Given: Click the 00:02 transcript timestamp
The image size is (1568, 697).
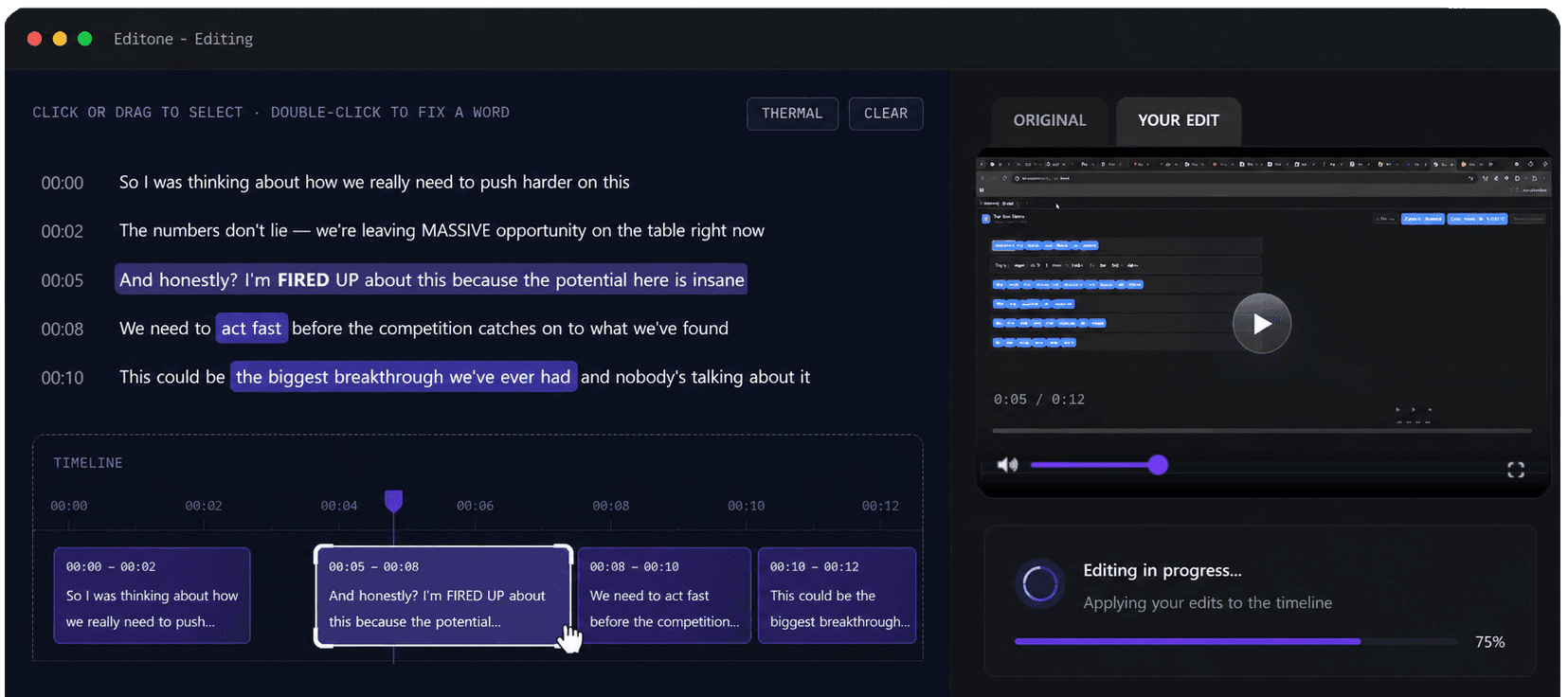Looking at the screenshot, I should (x=63, y=232).
